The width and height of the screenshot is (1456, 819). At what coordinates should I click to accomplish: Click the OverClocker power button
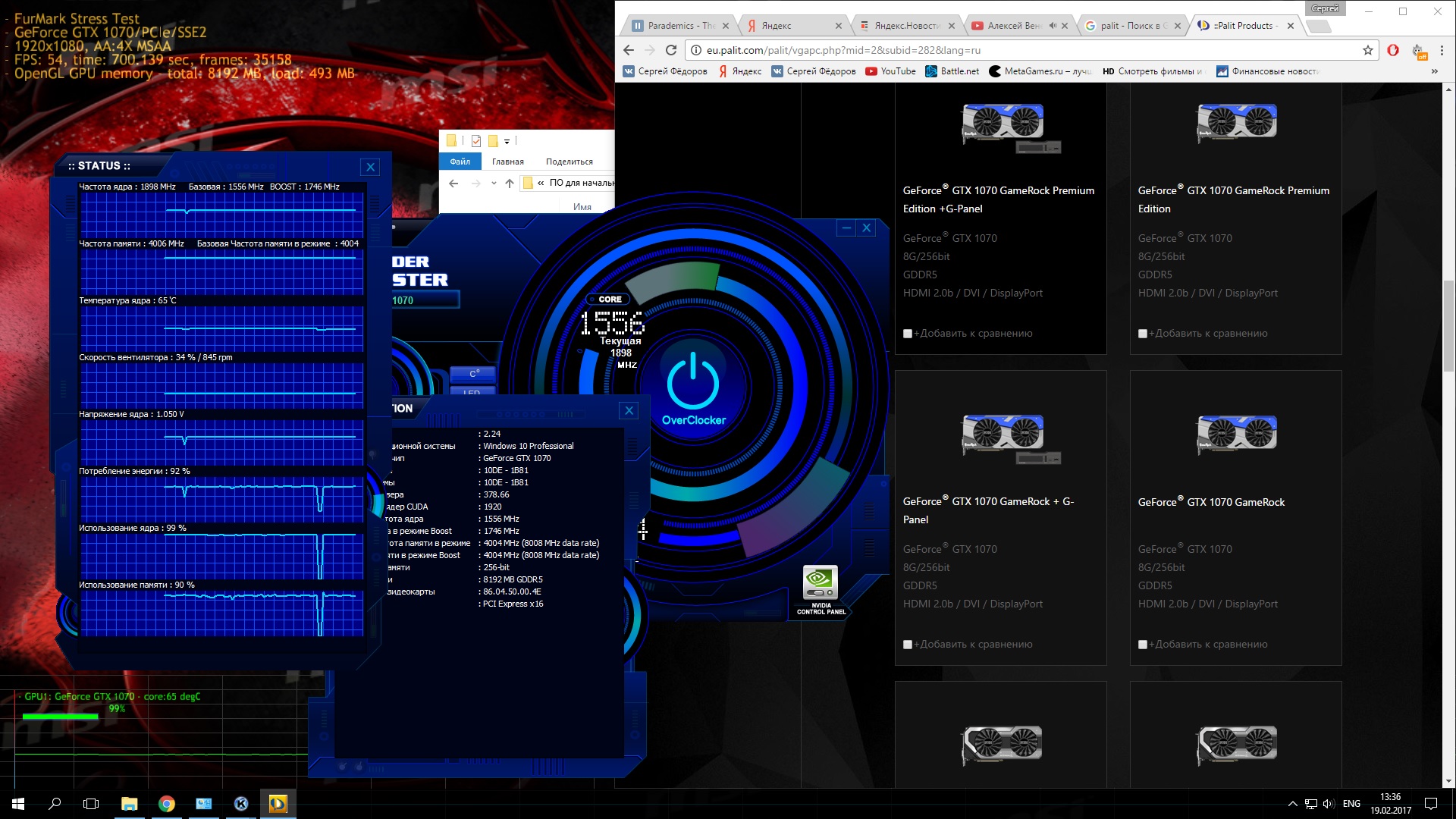(x=692, y=384)
